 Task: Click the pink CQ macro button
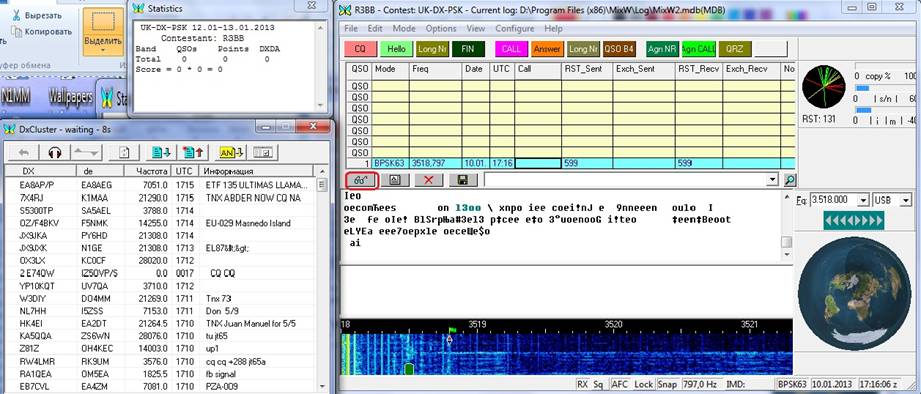point(360,49)
